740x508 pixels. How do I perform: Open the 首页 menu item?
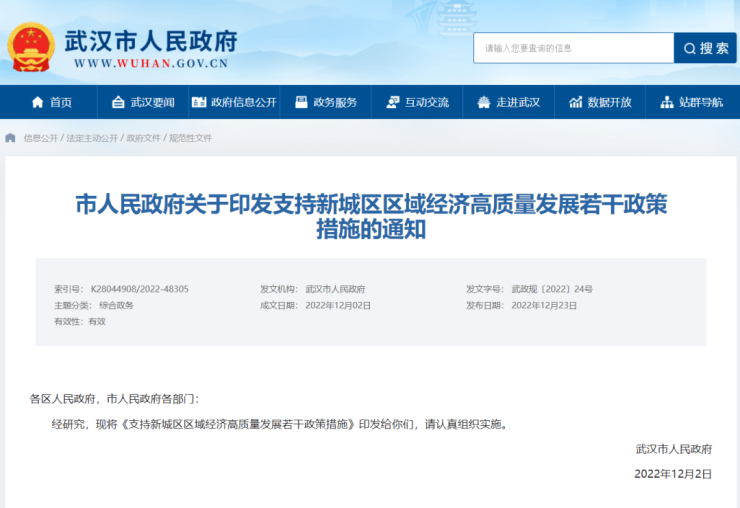(49, 102)
